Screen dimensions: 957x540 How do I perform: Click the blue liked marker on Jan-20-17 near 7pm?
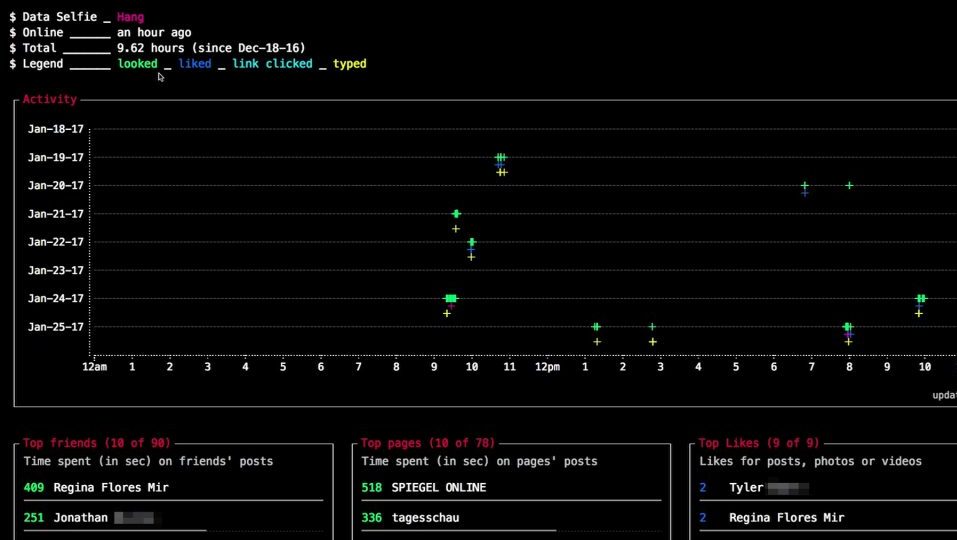click(x=804, y=193)
